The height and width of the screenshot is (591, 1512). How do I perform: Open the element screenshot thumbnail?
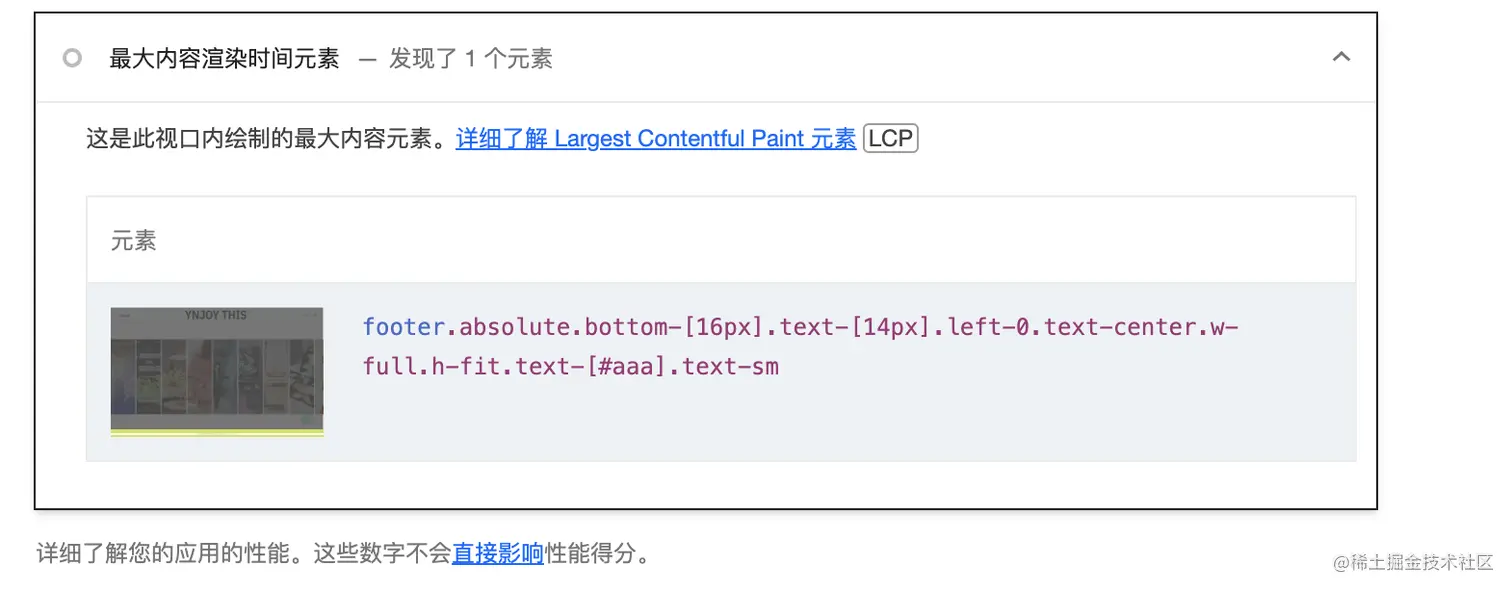[217, 372]
